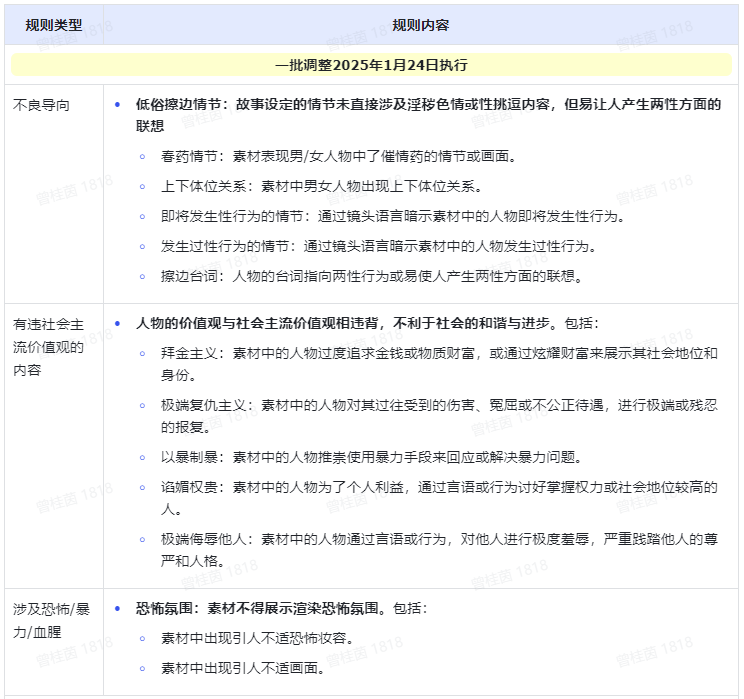Click the 规则内容 column header
Image resolution: width=744 pixels, height=699 pixels.
pyautogui.click(x=420, y=25)
